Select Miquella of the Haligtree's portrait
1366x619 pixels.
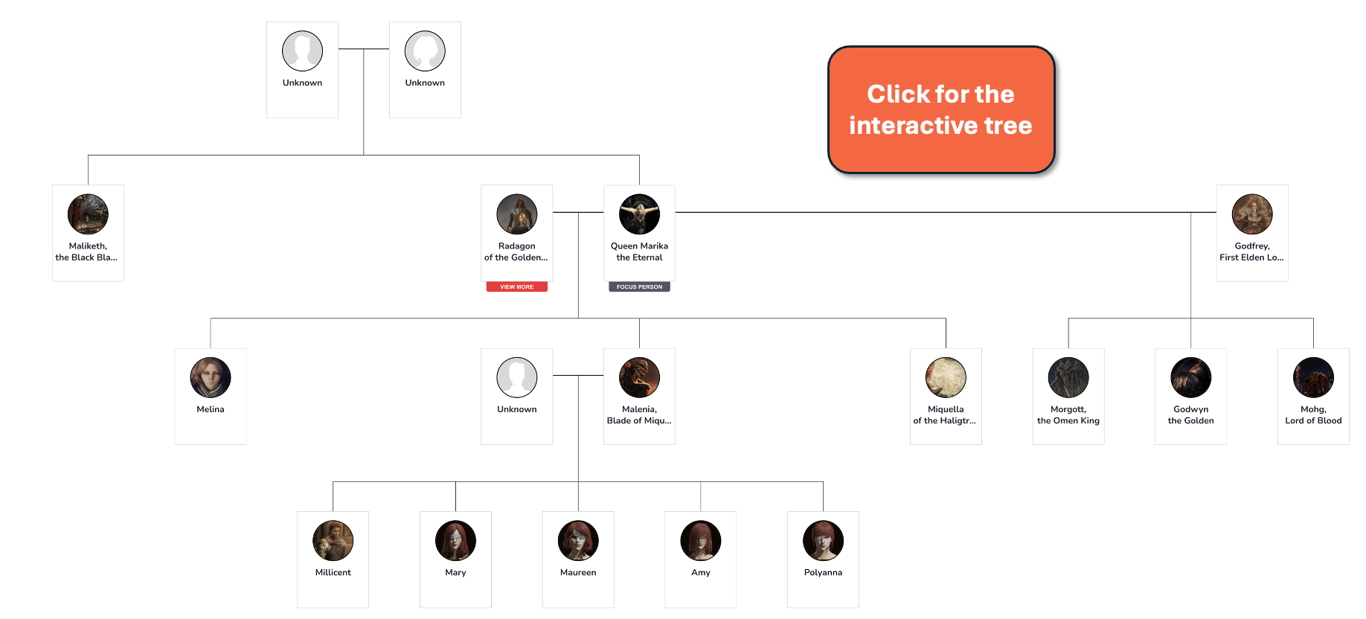tap(945, 377)
